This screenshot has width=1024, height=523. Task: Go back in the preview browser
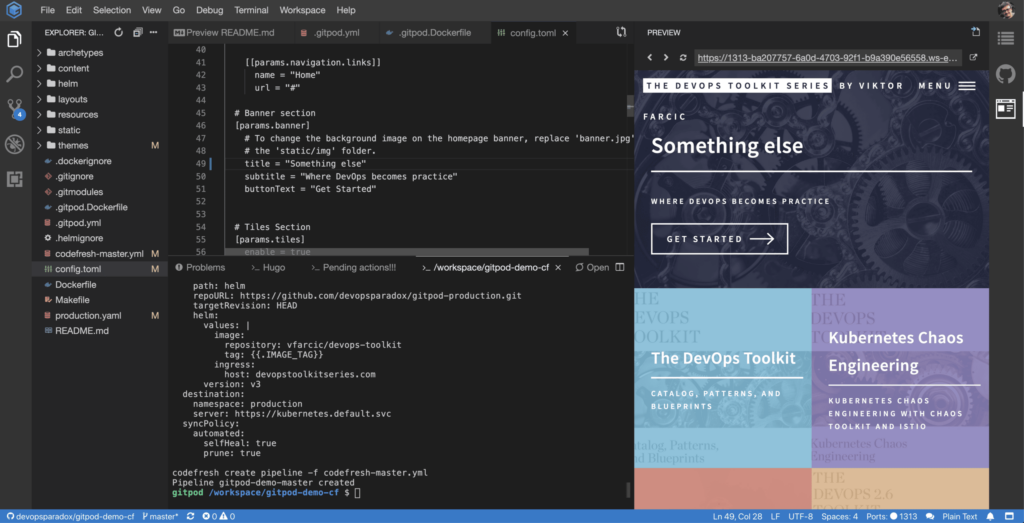click(x=650, y=57)
